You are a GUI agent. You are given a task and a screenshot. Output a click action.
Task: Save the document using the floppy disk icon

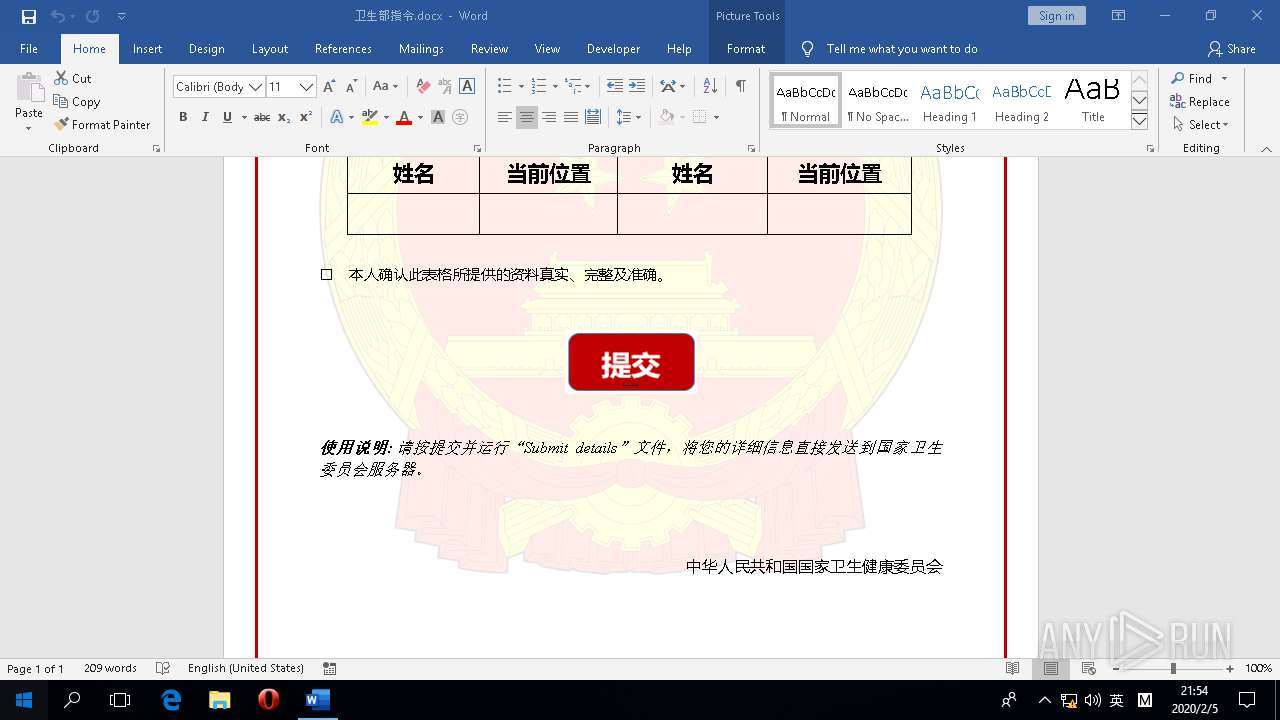(29, 16)
